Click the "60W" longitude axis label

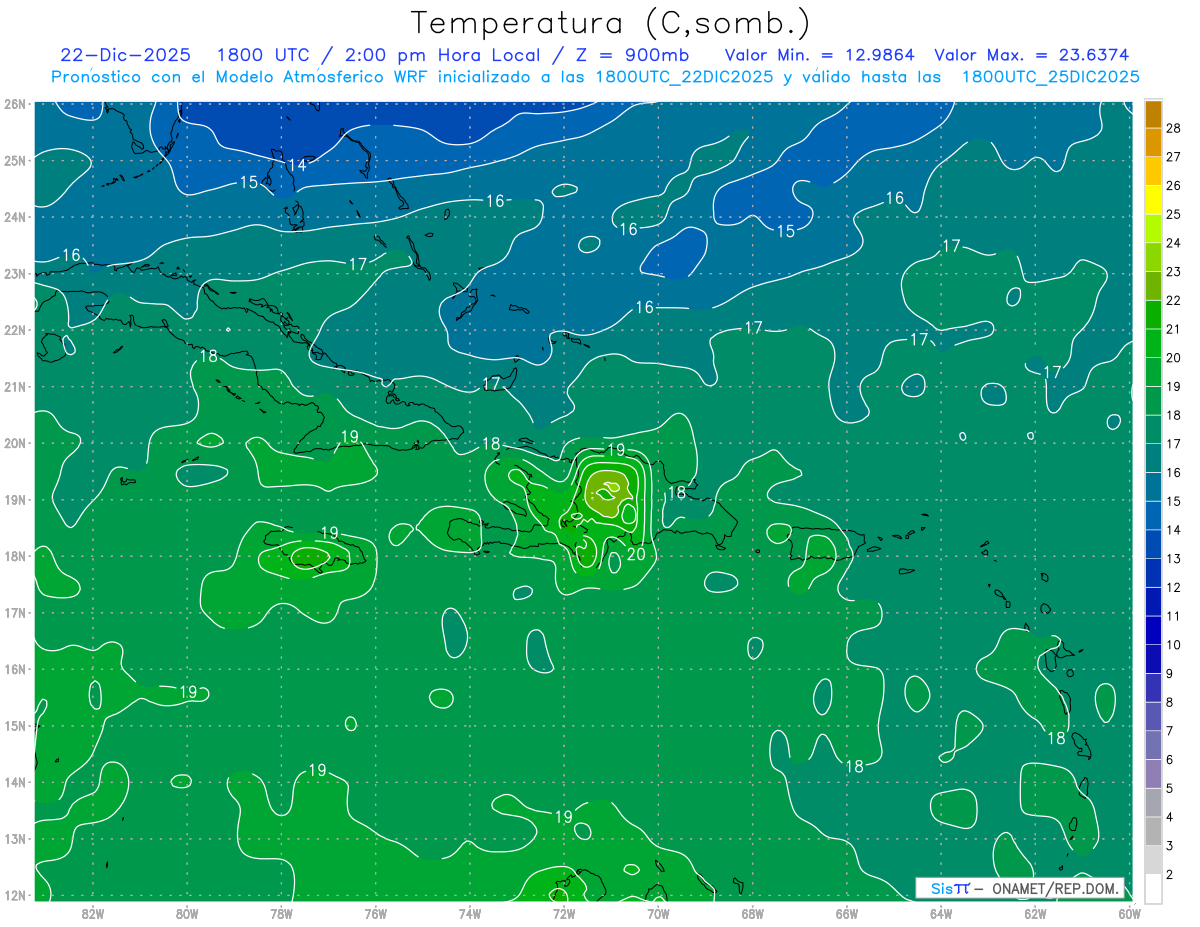tap(1129, 912)
